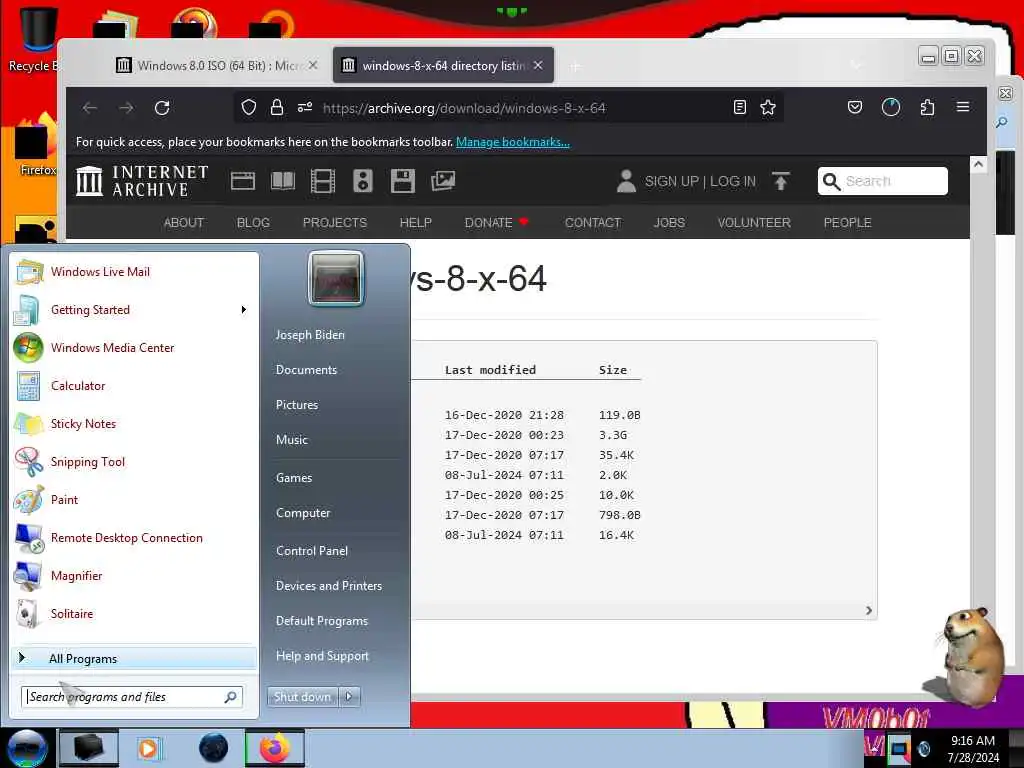Click the Start orb button
Image resolution: width=1024 pixels, height=768 pixels.
(x=27, y=748)
